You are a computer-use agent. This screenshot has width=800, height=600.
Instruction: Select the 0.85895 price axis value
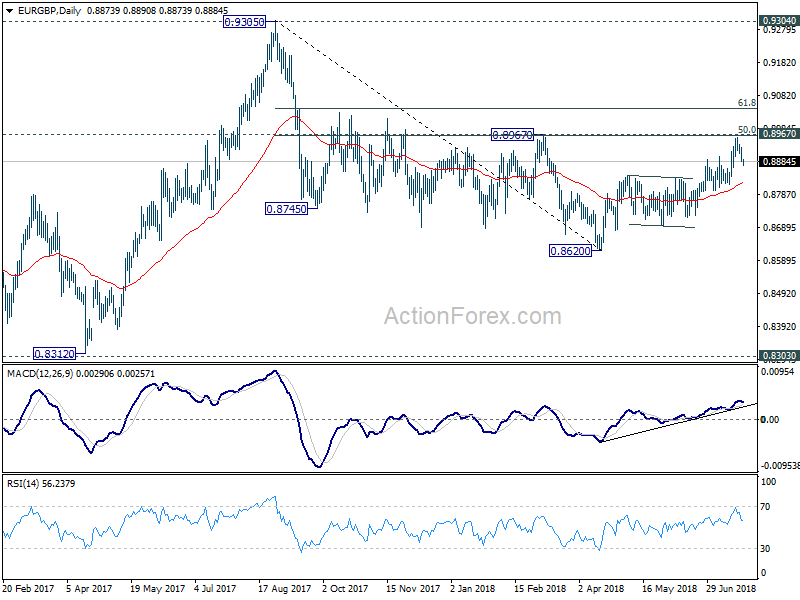pyautogui.click(x=780, y=261)
